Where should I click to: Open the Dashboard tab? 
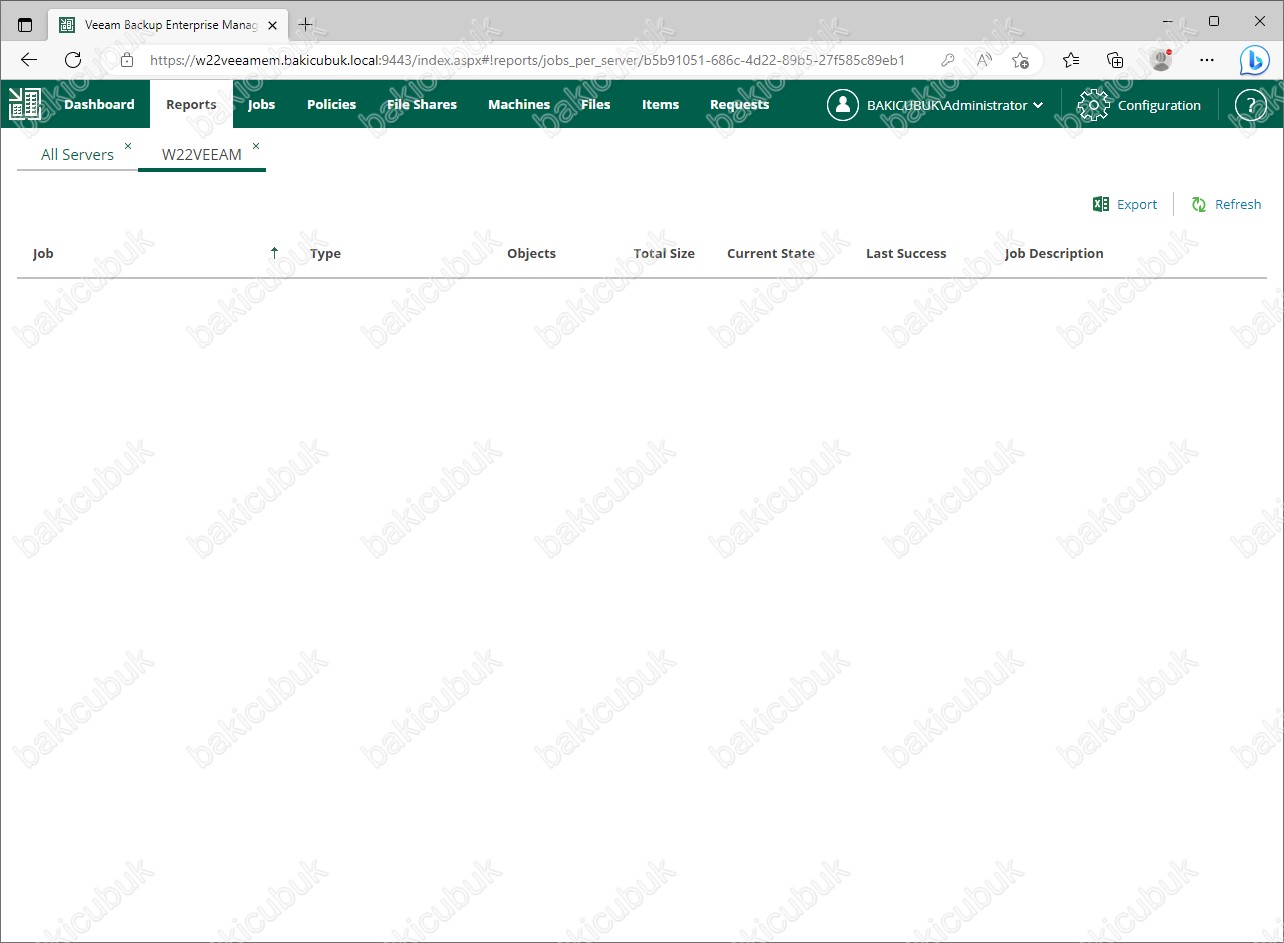pyautogui.click(x=99, y=104)
